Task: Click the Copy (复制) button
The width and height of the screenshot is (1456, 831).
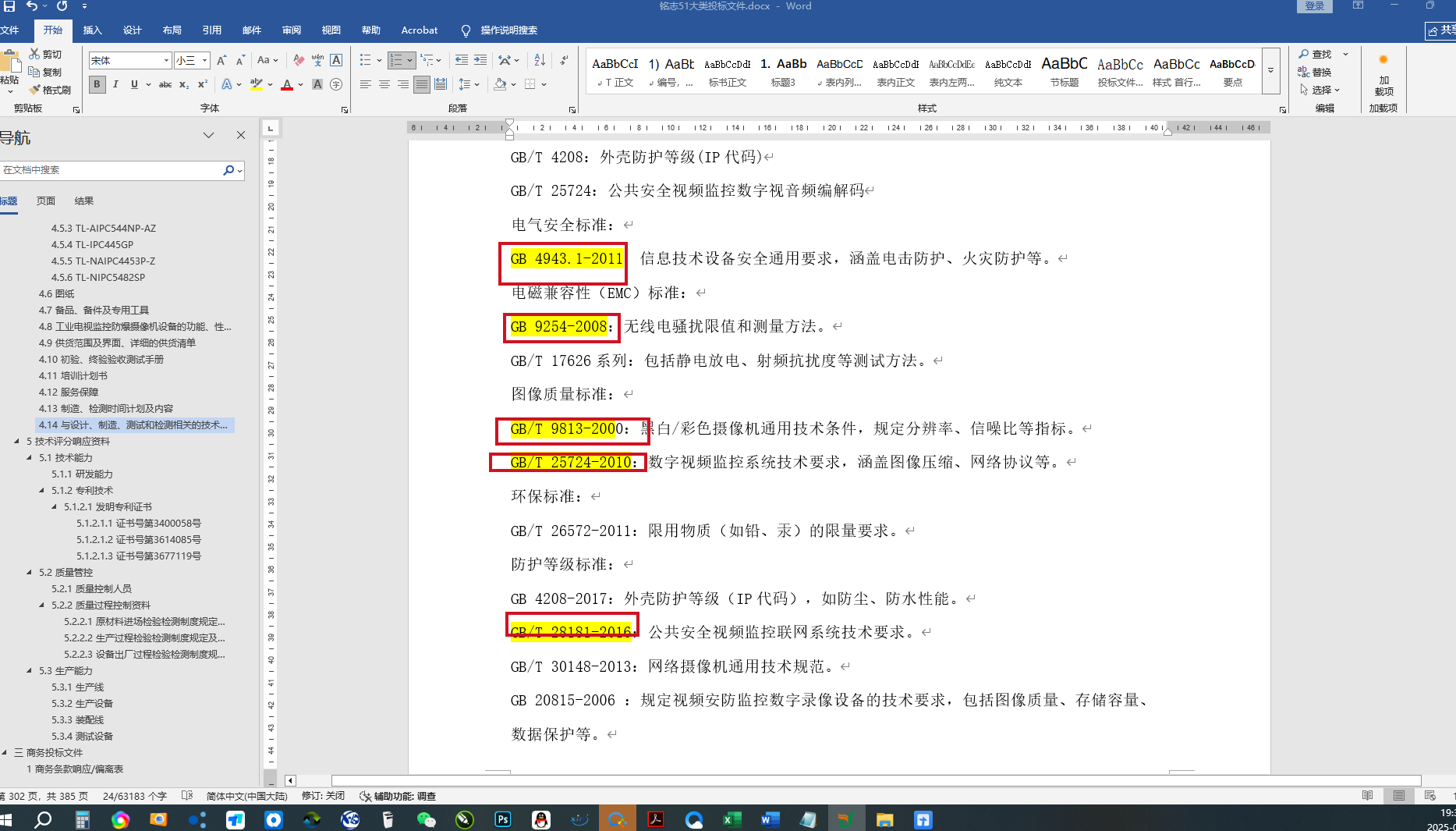Action: pyautogui.click(x=45, y=72)
